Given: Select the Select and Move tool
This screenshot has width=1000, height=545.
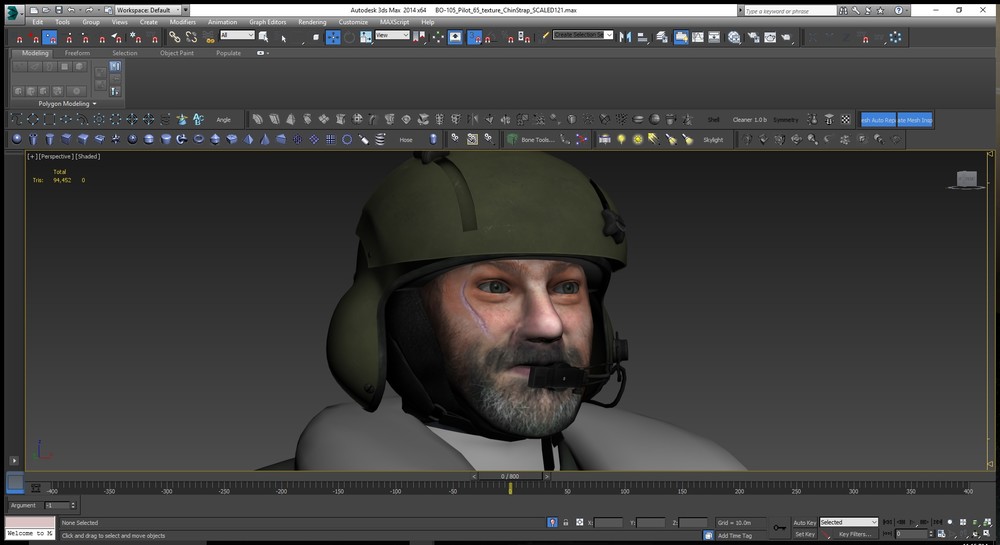Looking at the screenshot, I should (333, 37).
